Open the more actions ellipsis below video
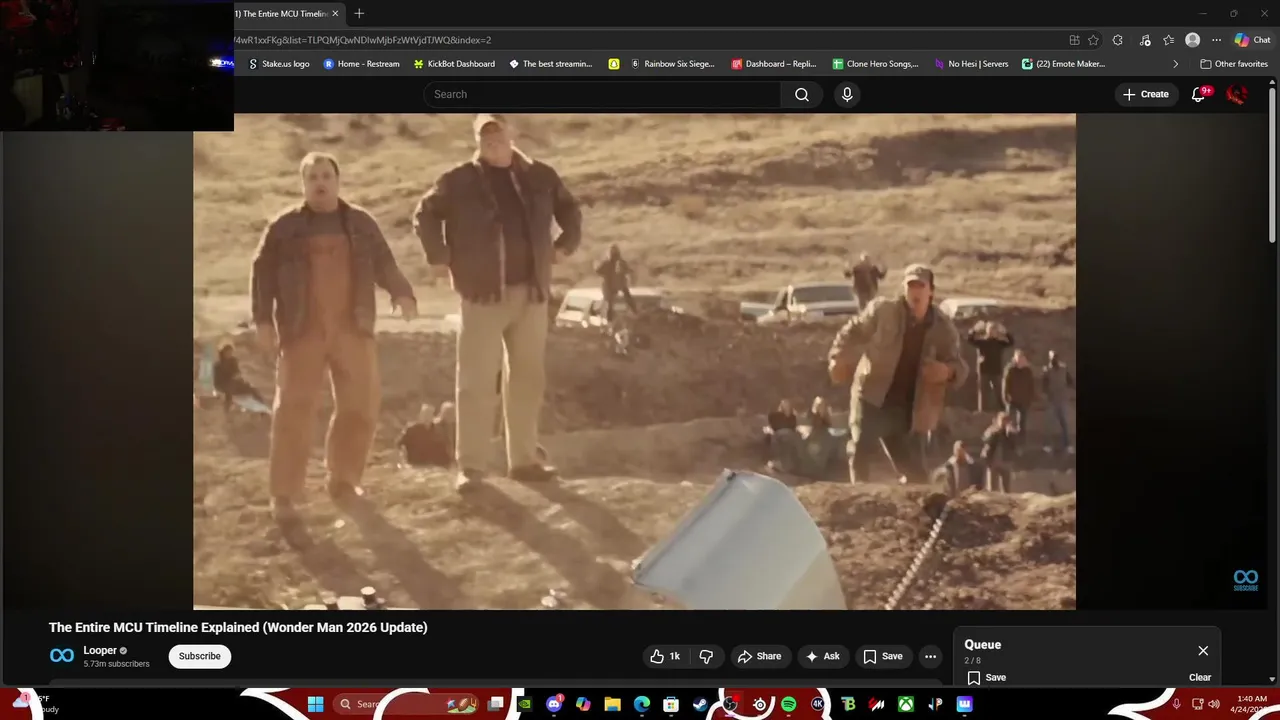1280x720 pixels. [930, 656]
